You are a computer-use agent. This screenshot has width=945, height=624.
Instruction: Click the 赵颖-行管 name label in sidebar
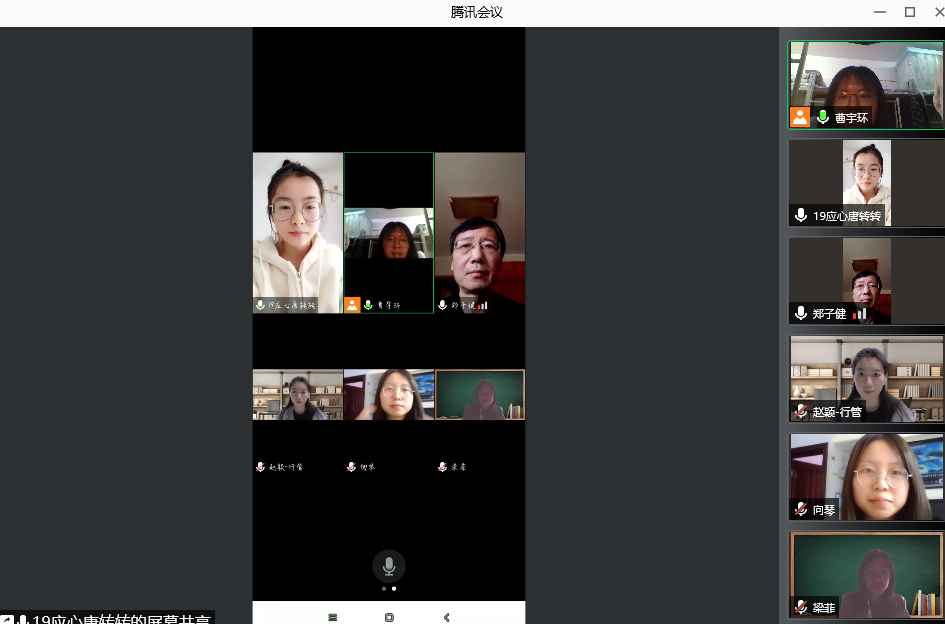[837, 411]
